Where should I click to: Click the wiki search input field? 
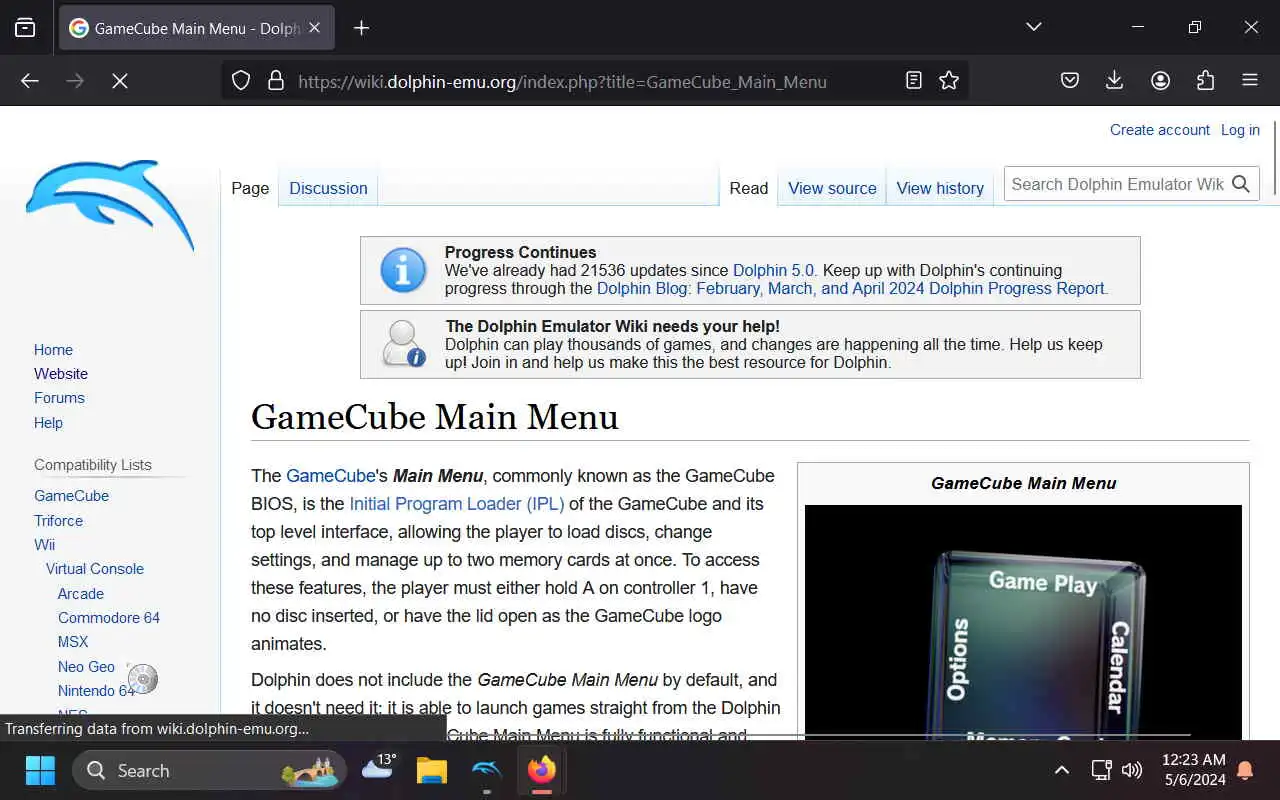click(1116, 184)
